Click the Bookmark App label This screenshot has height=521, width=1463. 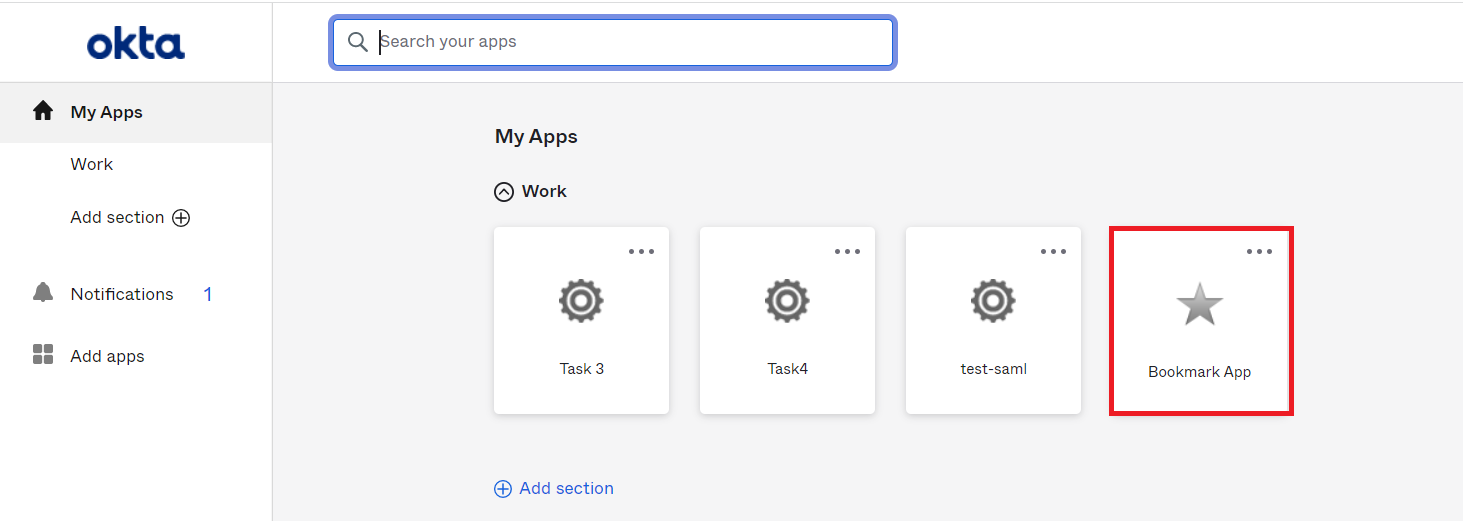tap(1200, 372)
